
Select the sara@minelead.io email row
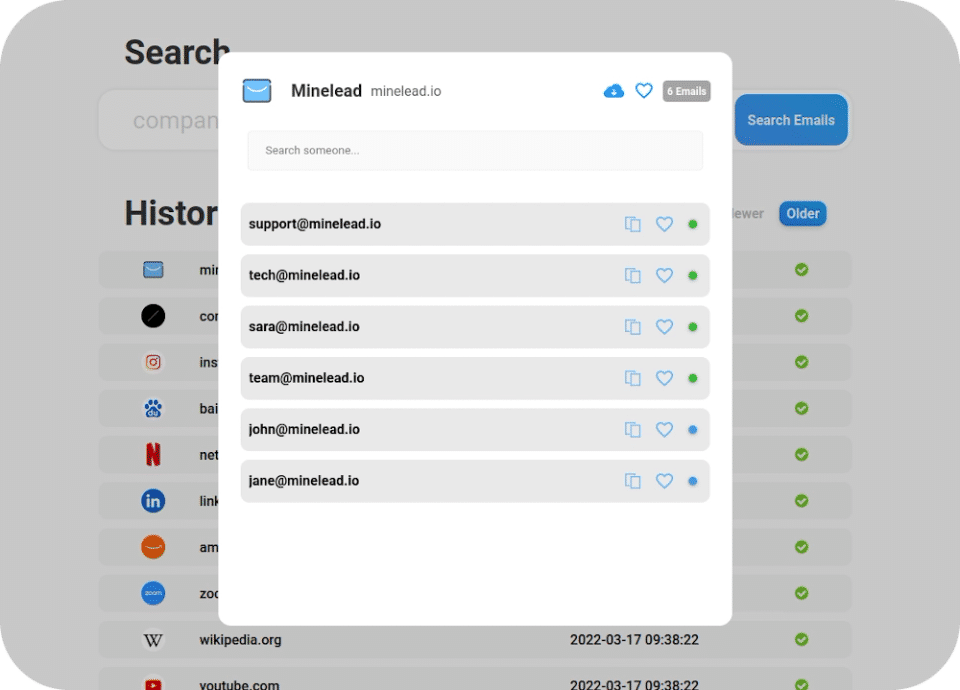(x=420, y=327)
